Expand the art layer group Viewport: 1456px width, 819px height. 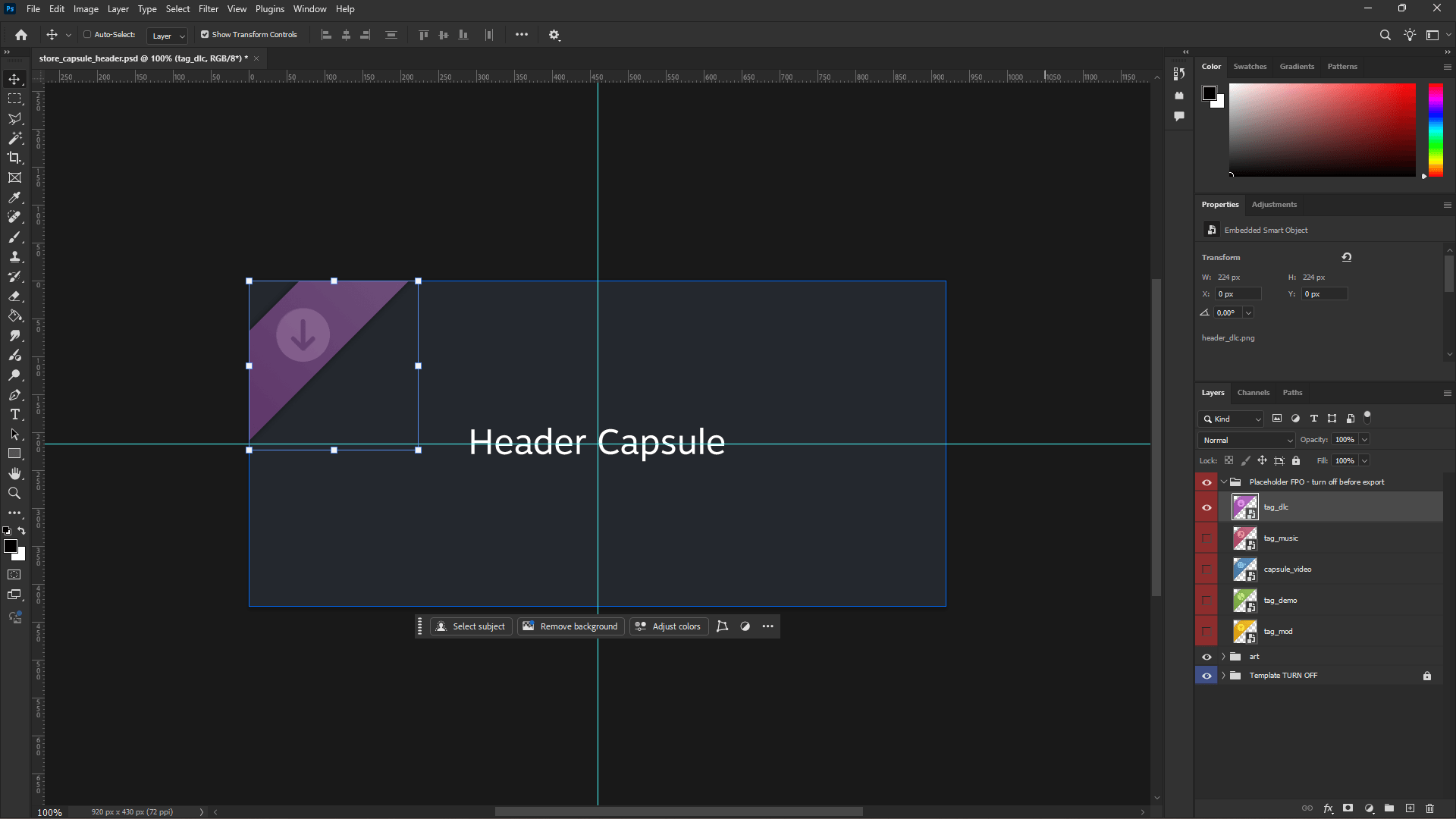1223,657
